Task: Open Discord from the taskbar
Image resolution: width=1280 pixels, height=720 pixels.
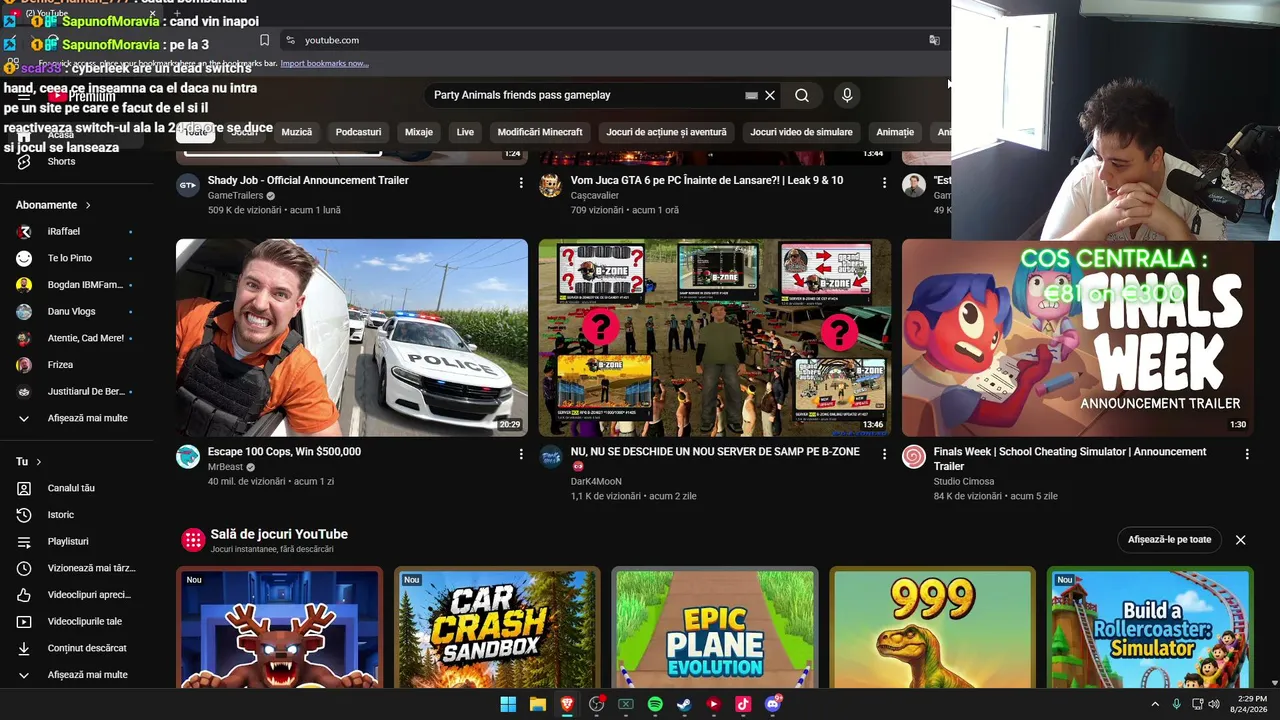Action: [x=772, y=704]
